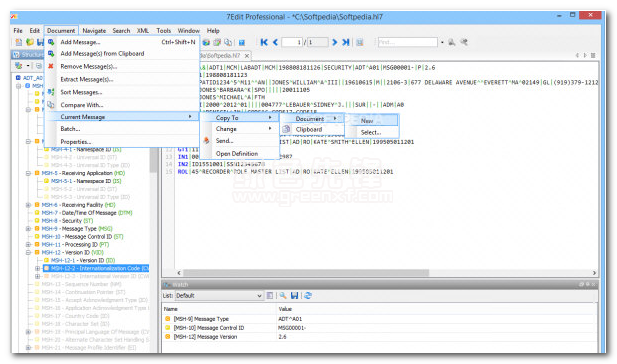Expand the MSH-9 Message Type node
The width and height of the screenshot is (617, 364).
click(x=28, y=229)
